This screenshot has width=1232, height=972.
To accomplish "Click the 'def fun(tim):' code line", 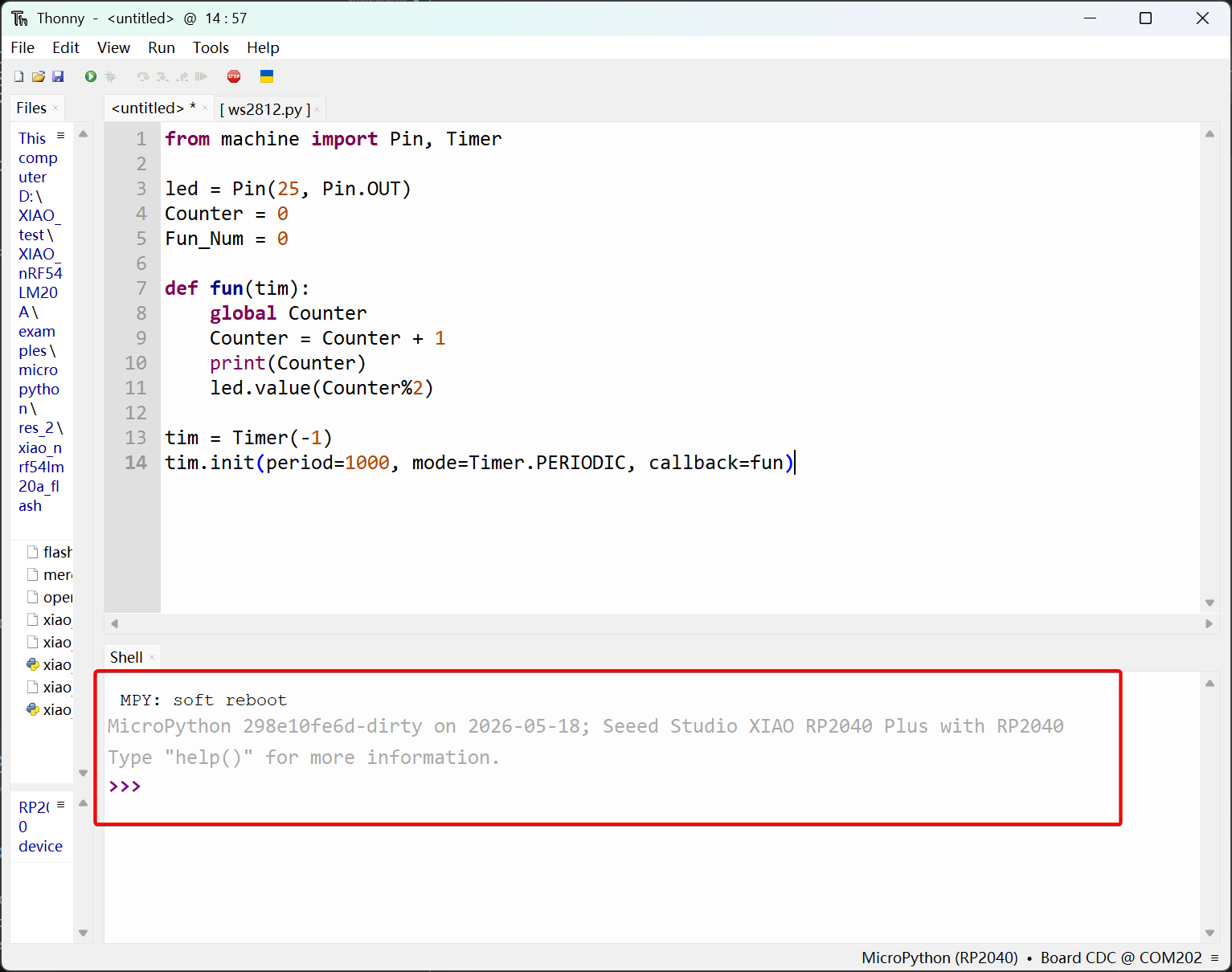I will point(237,288).
